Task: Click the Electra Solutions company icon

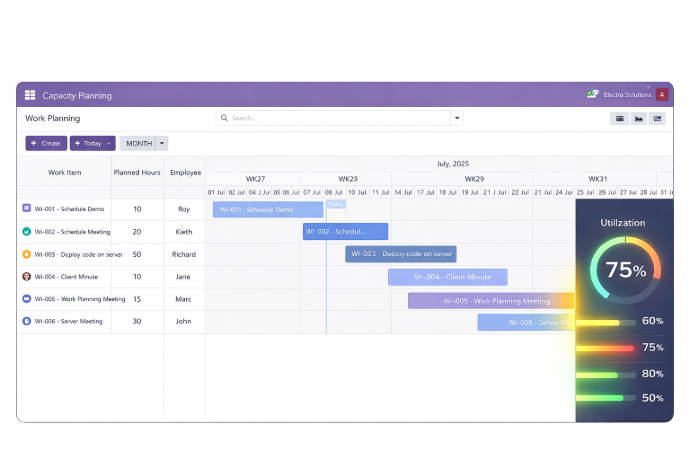Action: (592, 95)
